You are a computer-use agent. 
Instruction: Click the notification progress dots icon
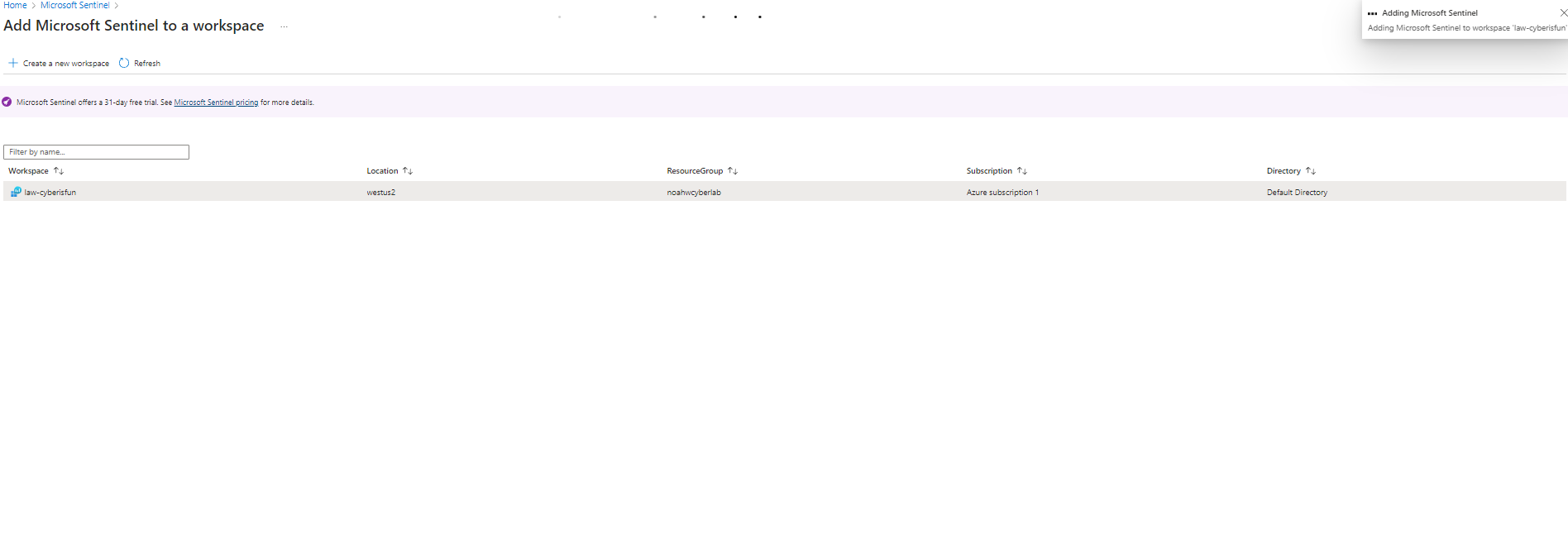(x=1373, y=13)
